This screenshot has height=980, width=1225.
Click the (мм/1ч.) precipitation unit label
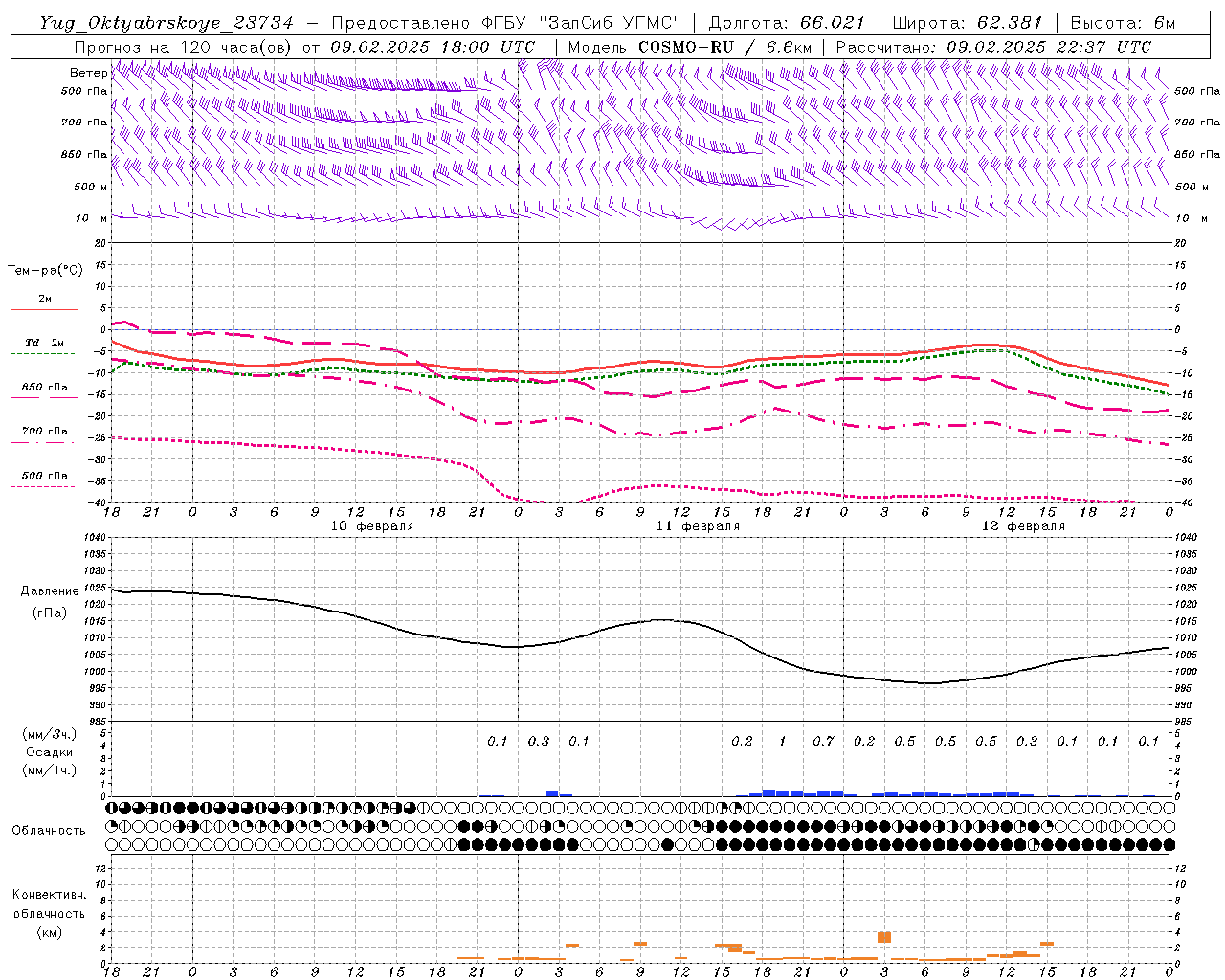[x=49, y=770]
